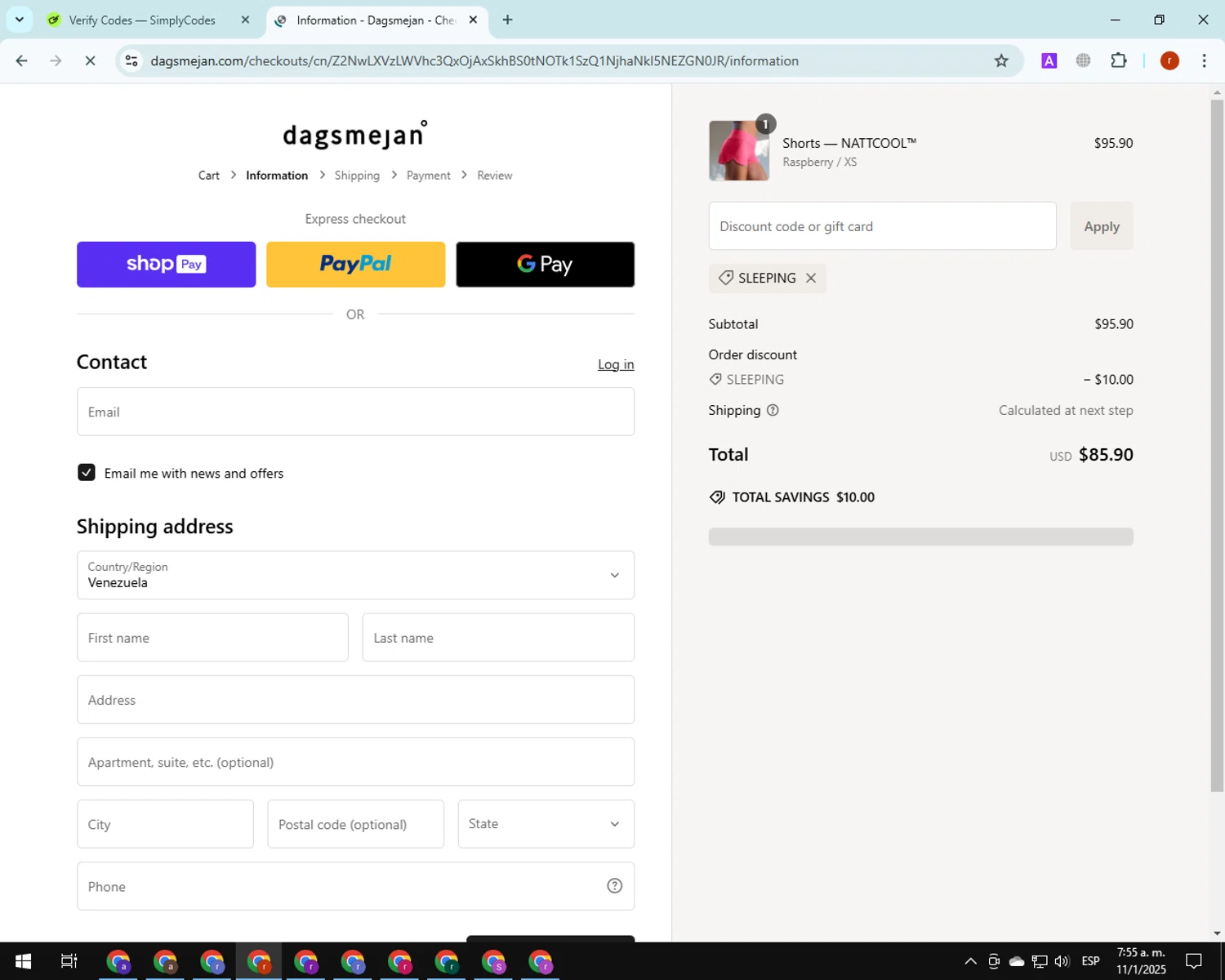Show hidden system tray icons

(970, 961)
